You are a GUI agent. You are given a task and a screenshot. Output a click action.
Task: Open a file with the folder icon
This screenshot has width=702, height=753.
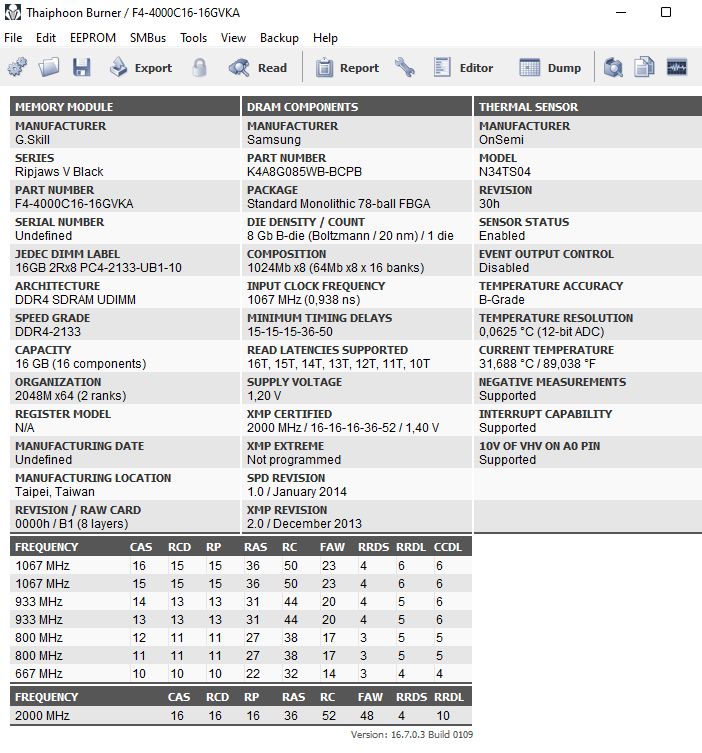point(49,68)
